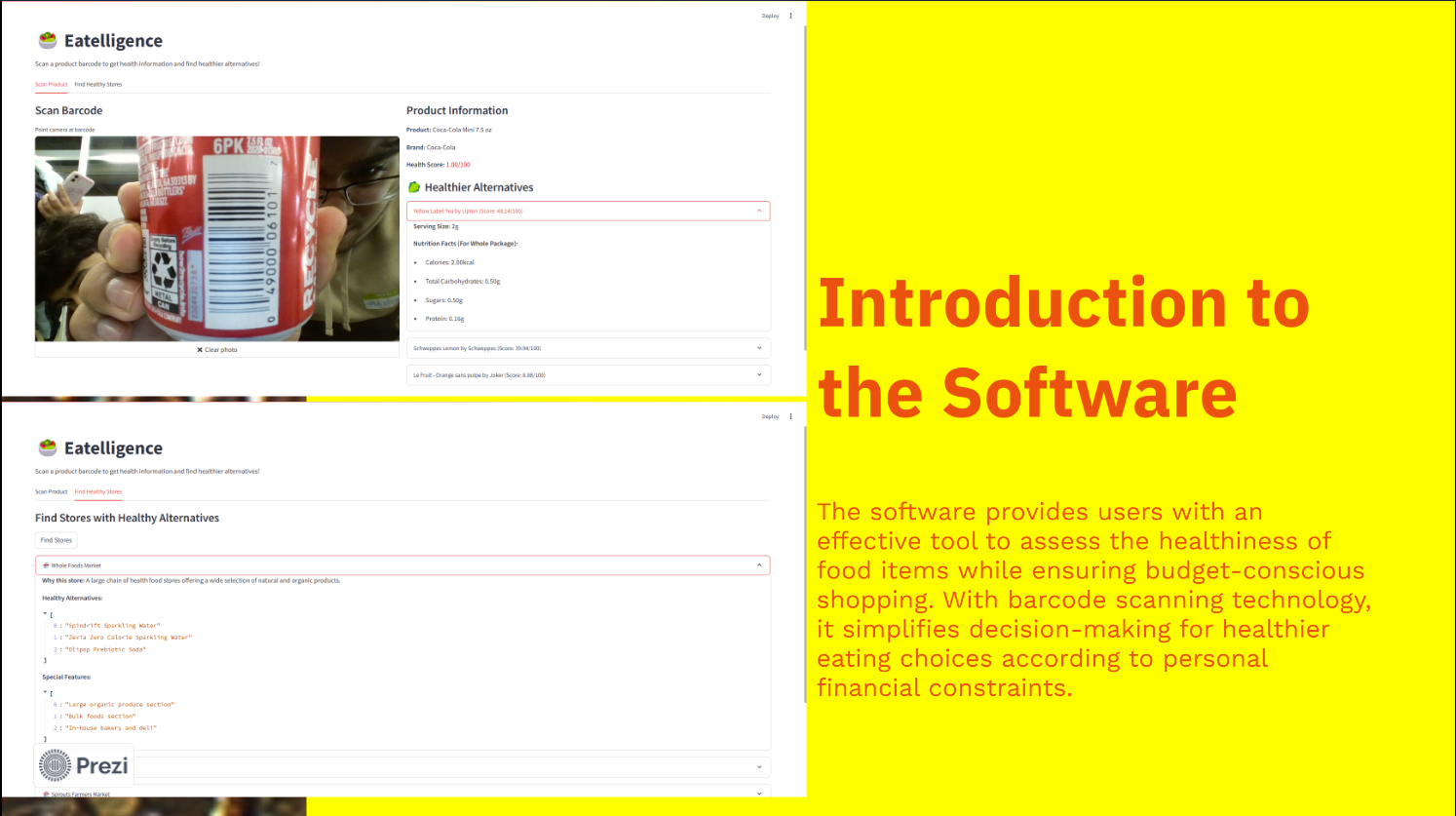Click the Coca-Cola can barcode photo
The height and width of the screenshot is (816, 1456).
pos(217,239)
